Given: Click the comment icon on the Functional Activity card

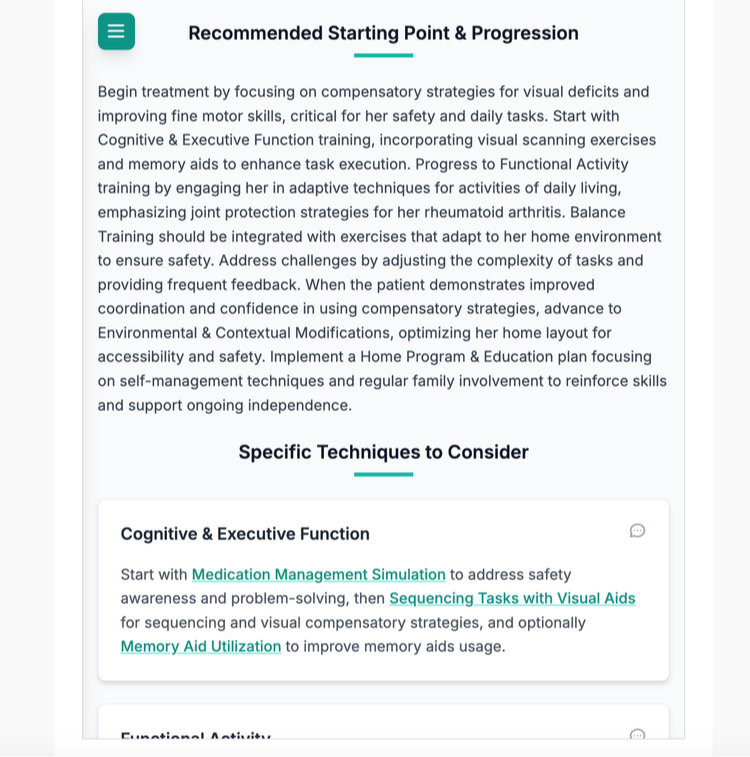Looking at the screenshot, I should point(637,734).
